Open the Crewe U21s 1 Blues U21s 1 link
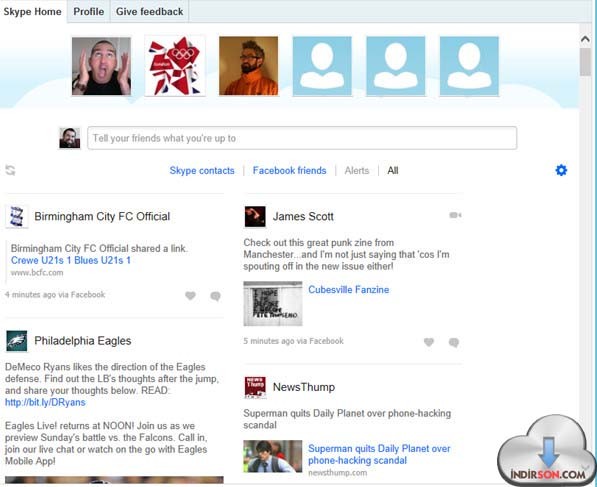Screen dimensions: 597x487 [x=71, y=260]
